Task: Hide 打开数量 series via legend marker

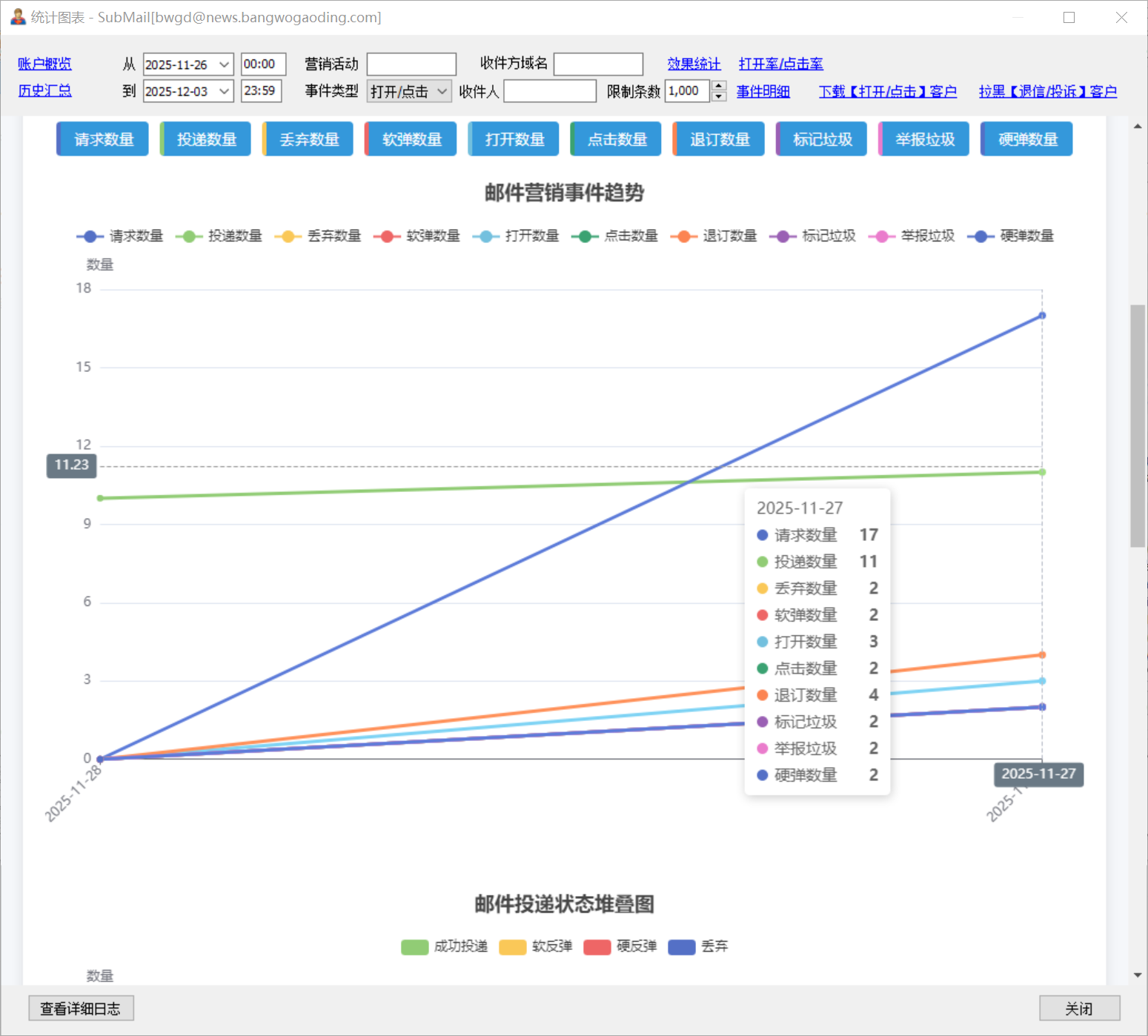Action: [485, 236]
